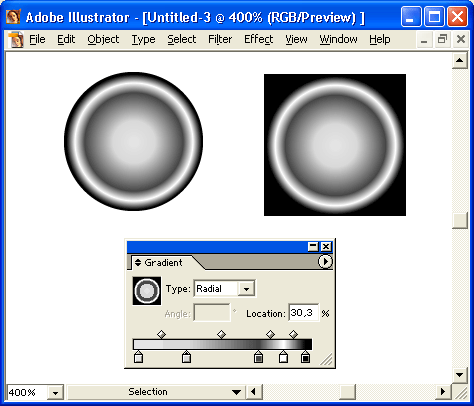Click the Gradient panel fill preview thumbnail
The width and height of the screenshot is (474, 406).
coord(147,291)
